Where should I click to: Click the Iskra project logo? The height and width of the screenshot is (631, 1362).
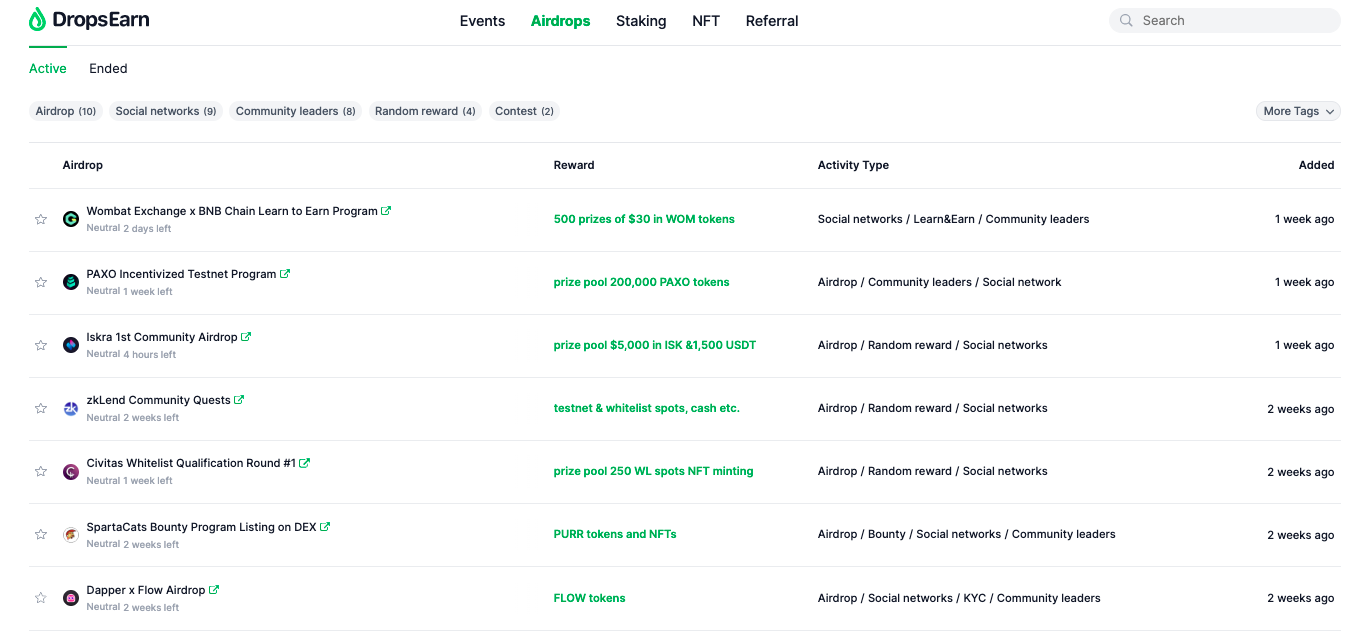[71, 345]
